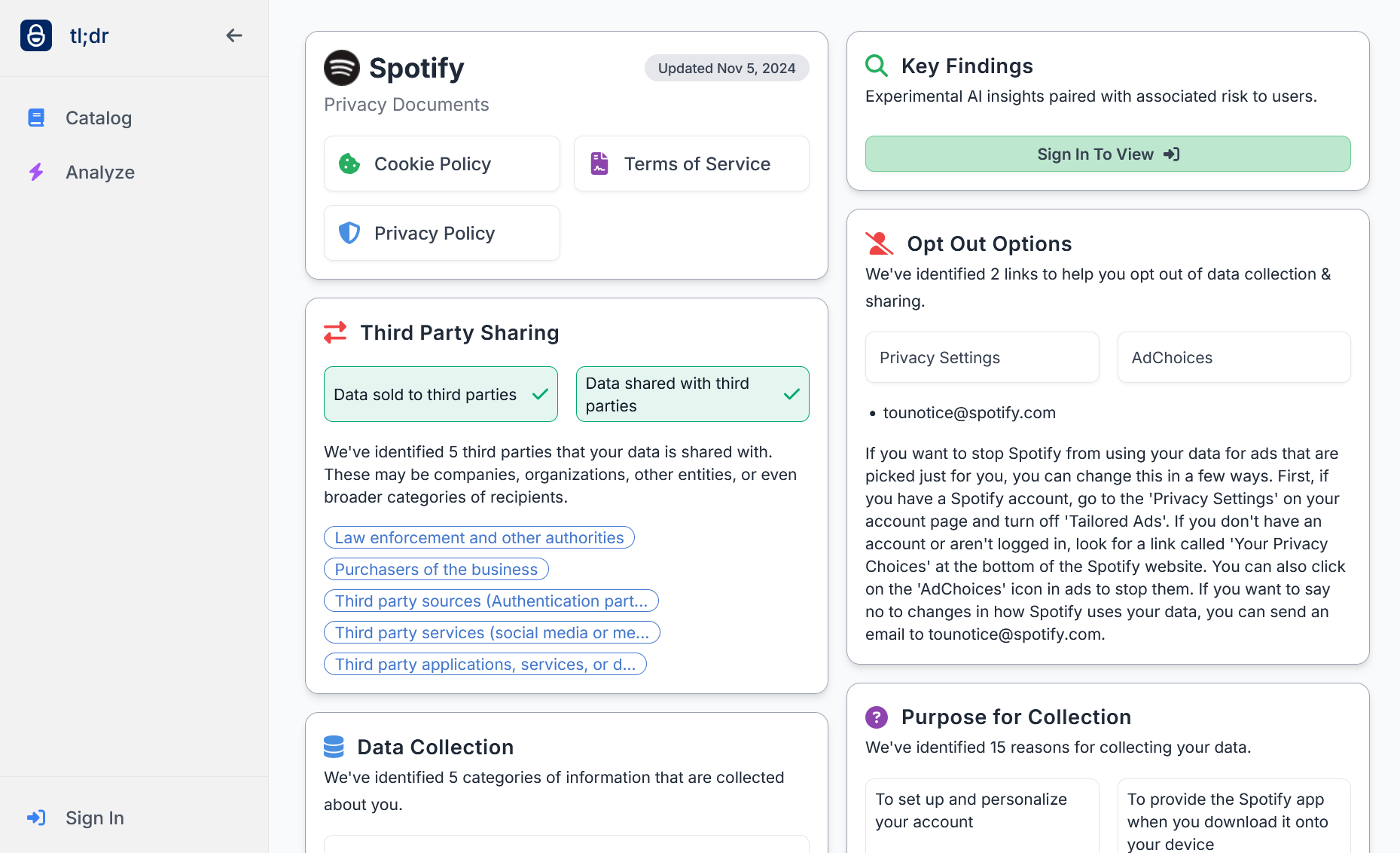The height and width of the screenshot is (853, 1400).
Task: Click the Third Party Sharing heading
Action: coord(459,332)
